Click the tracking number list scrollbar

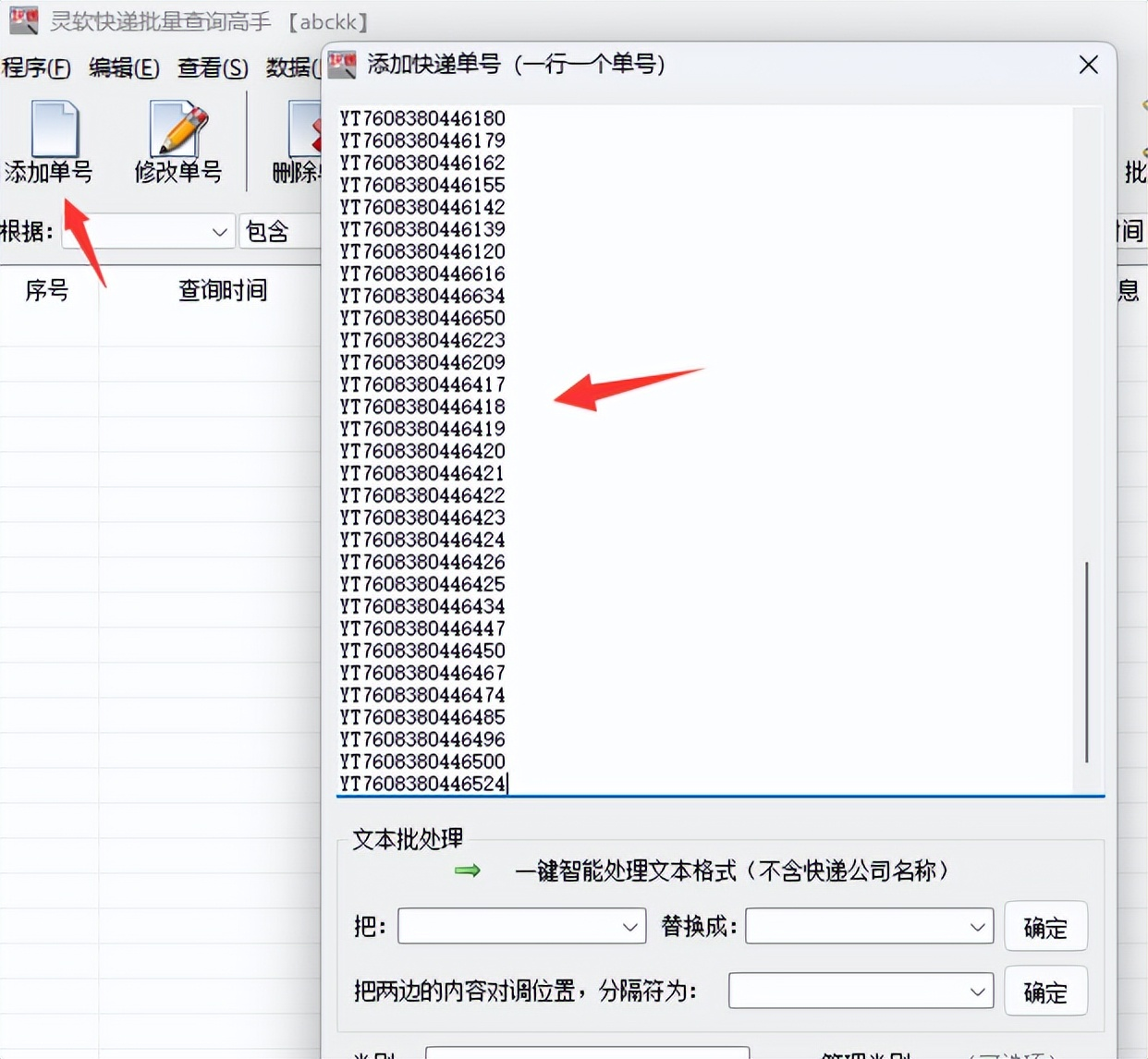1087,662
